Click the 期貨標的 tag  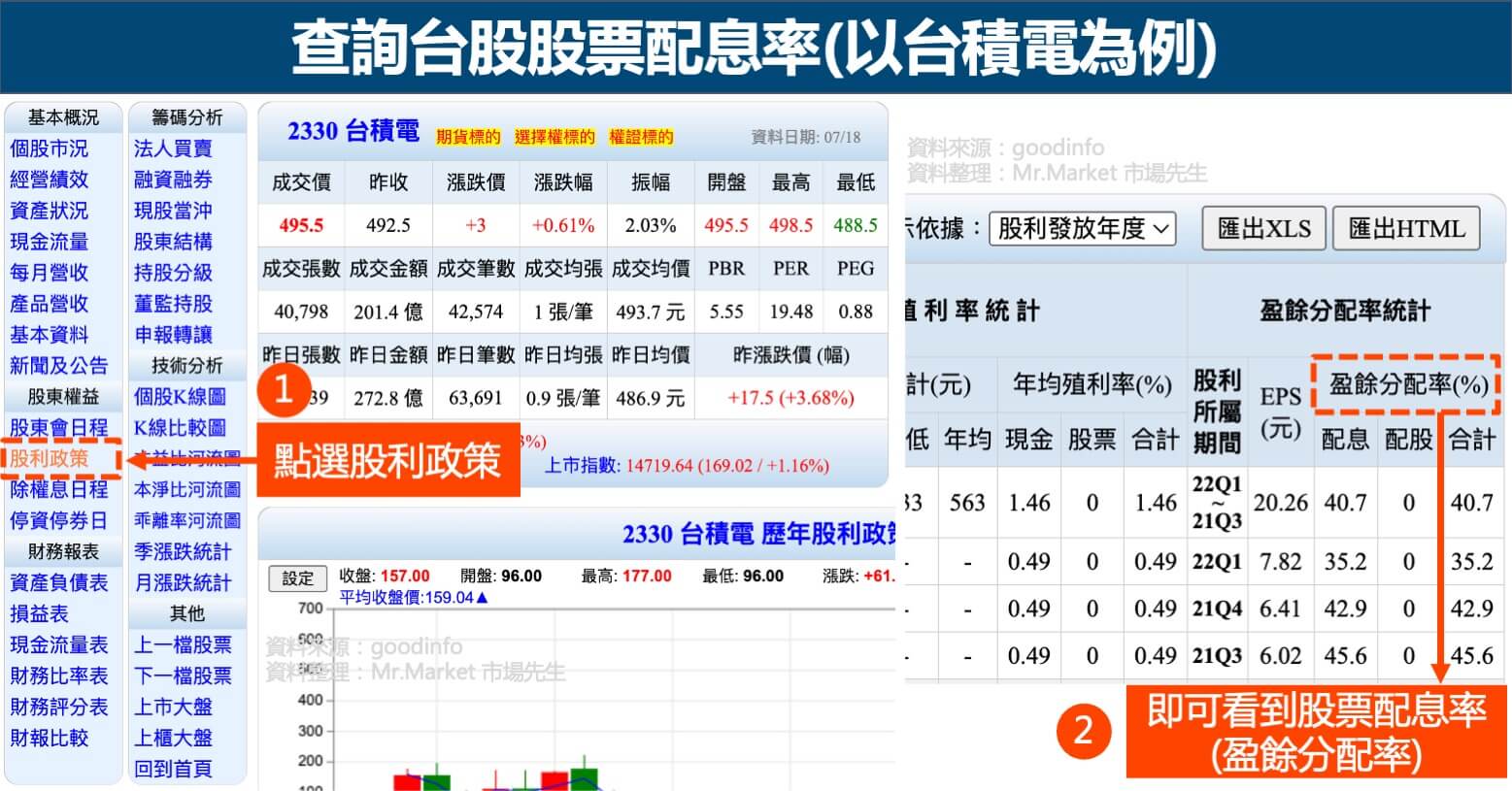pyautogui.click(x=468, y=137)
